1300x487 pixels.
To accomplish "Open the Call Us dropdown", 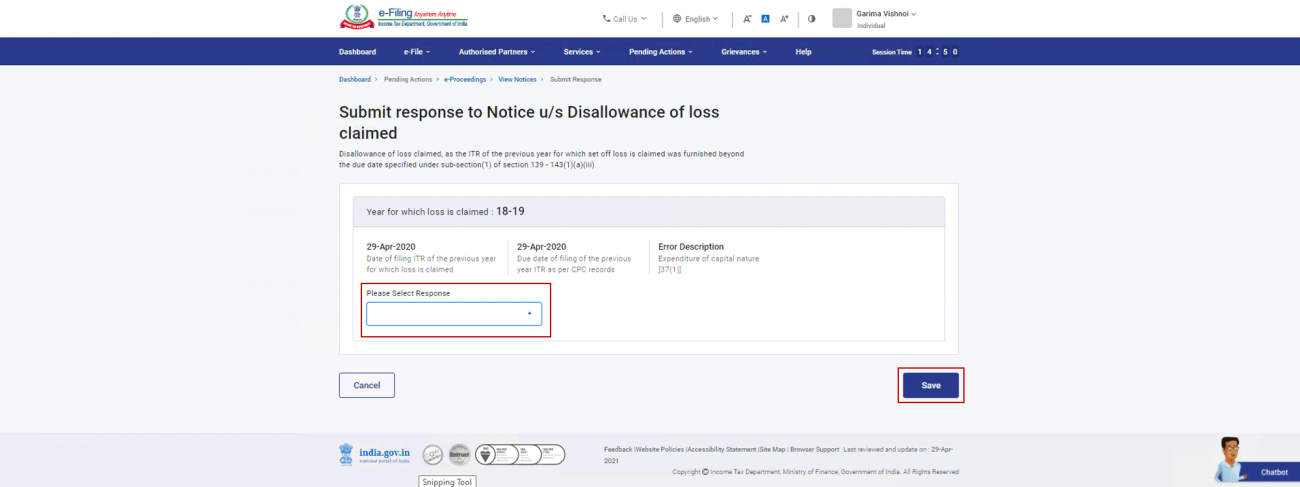I will point(624,19).
